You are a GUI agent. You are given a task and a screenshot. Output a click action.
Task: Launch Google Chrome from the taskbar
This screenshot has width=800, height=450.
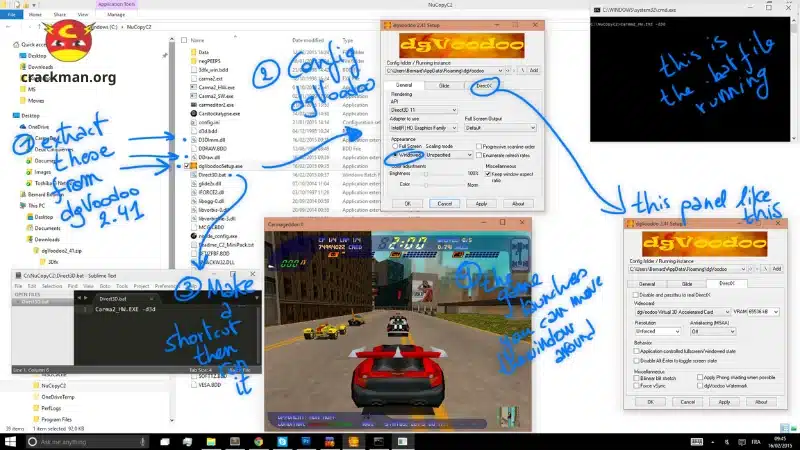258,442
